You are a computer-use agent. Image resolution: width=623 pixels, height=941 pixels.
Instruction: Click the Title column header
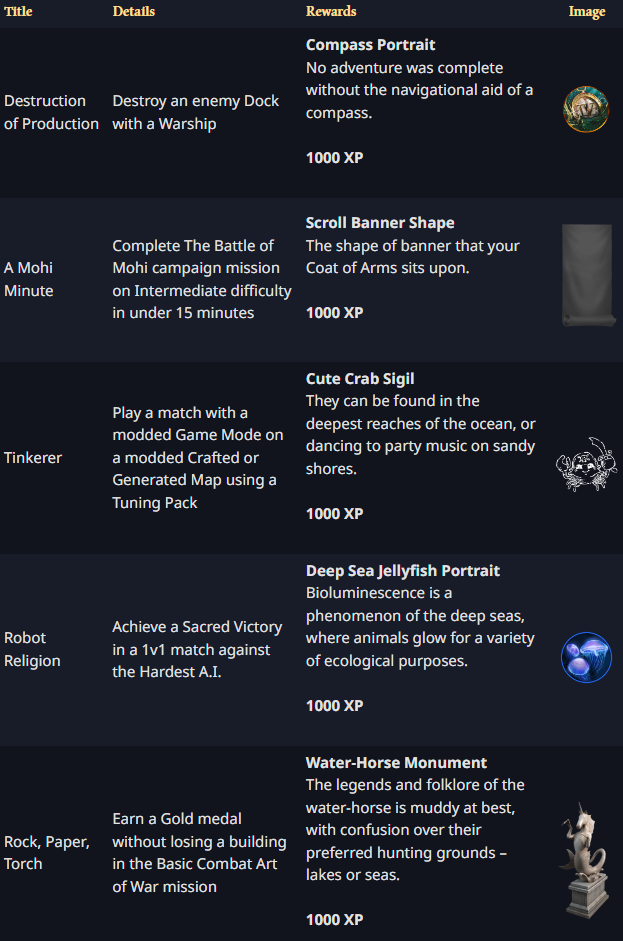(18, 12)
